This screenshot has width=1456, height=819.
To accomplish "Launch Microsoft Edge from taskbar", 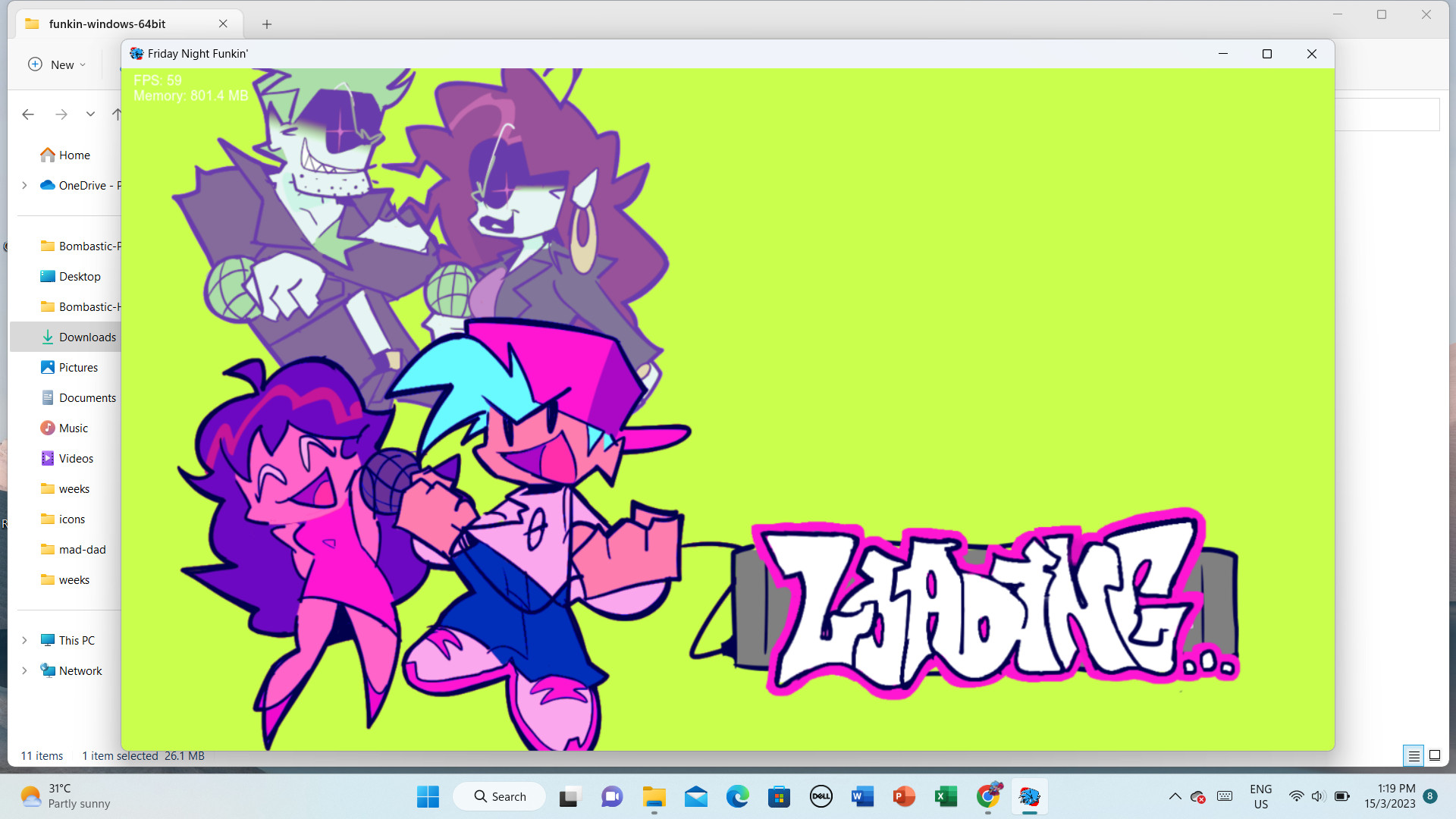I will tap(737, 796).
